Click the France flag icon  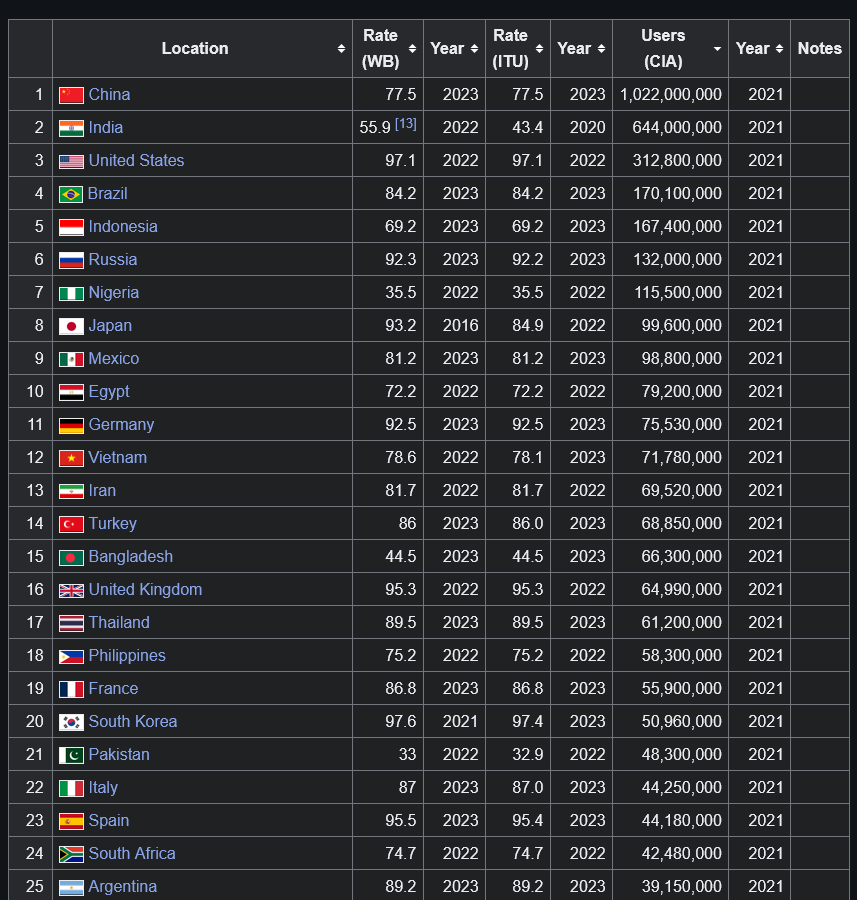pyautogui.click(x=71, y=690)
